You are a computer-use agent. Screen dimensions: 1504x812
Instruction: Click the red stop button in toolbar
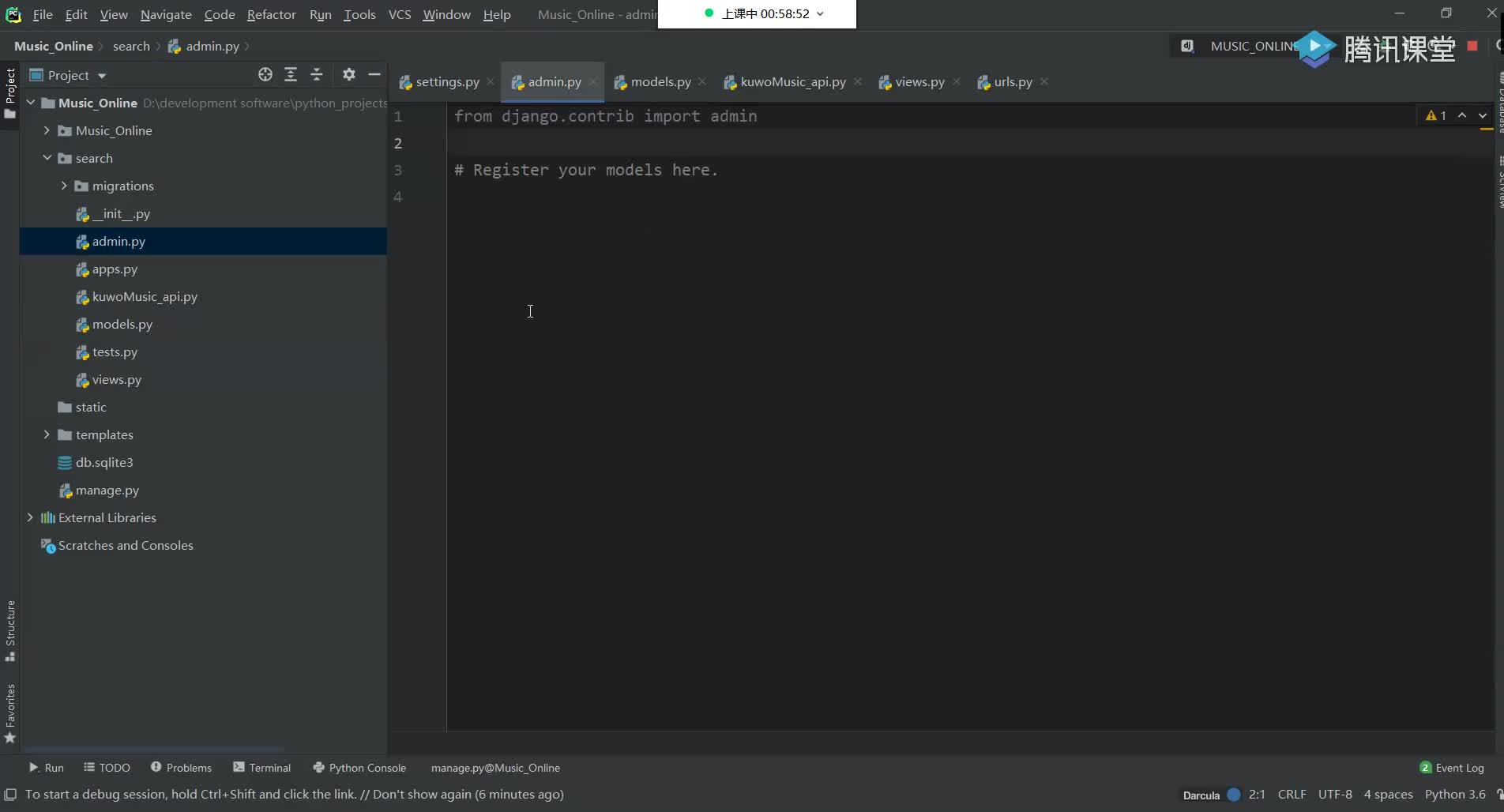point(1472,46)
